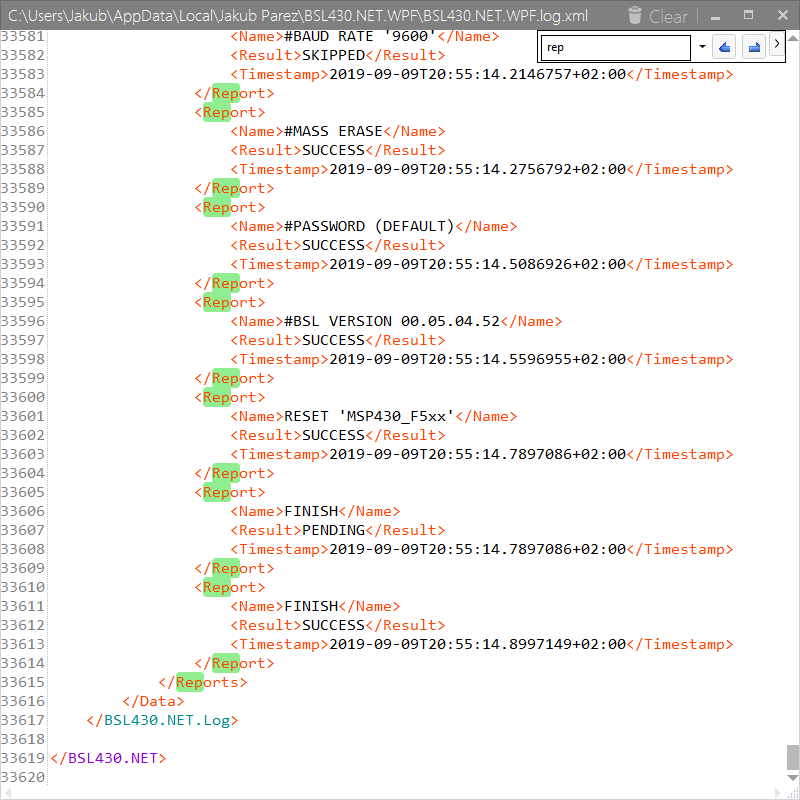The image size is (800, 800).
Task: Click line number 33585
Action: point(23,112)
